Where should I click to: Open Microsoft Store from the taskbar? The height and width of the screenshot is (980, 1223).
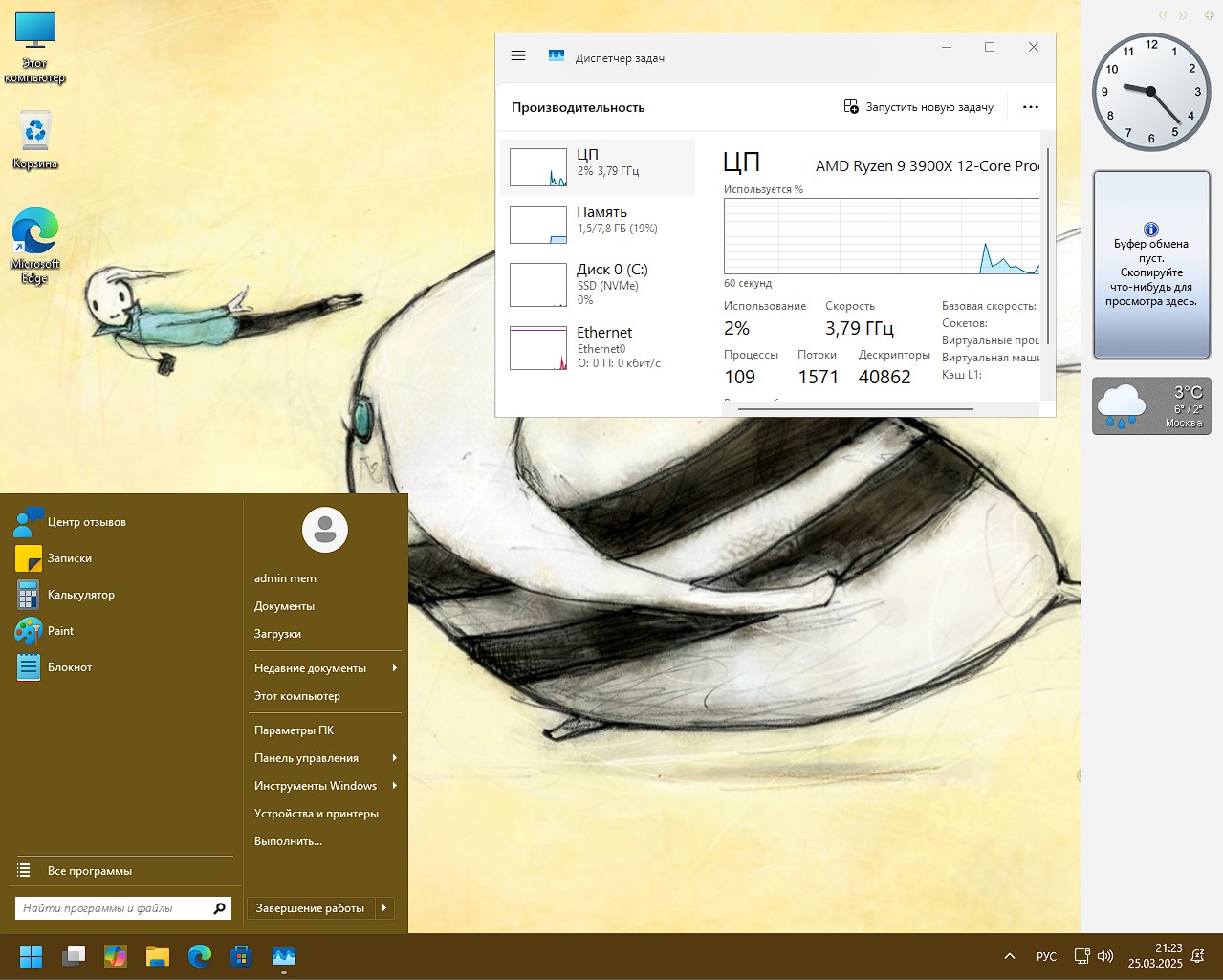(241, 956)
